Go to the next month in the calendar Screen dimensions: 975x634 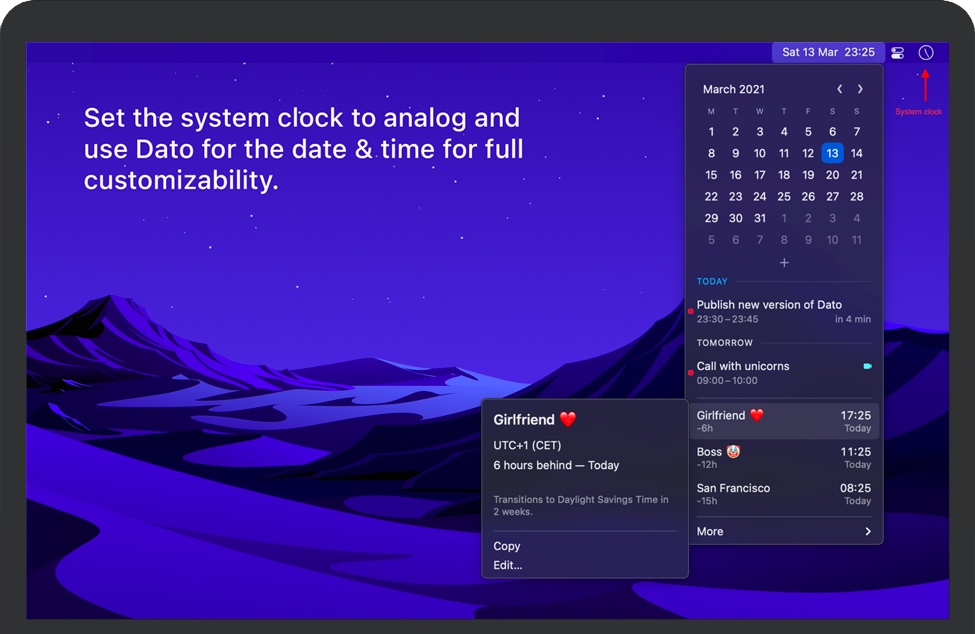point(860,89)
